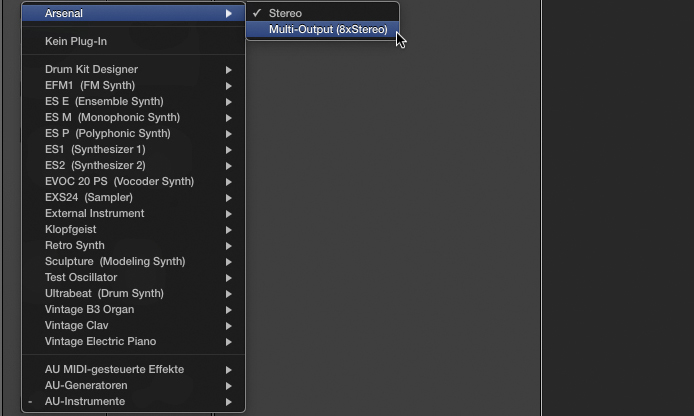Viewport: 694px width, 416px height.
Task: Select Ultrabeat (Drum Synth)
Action: 133,293
